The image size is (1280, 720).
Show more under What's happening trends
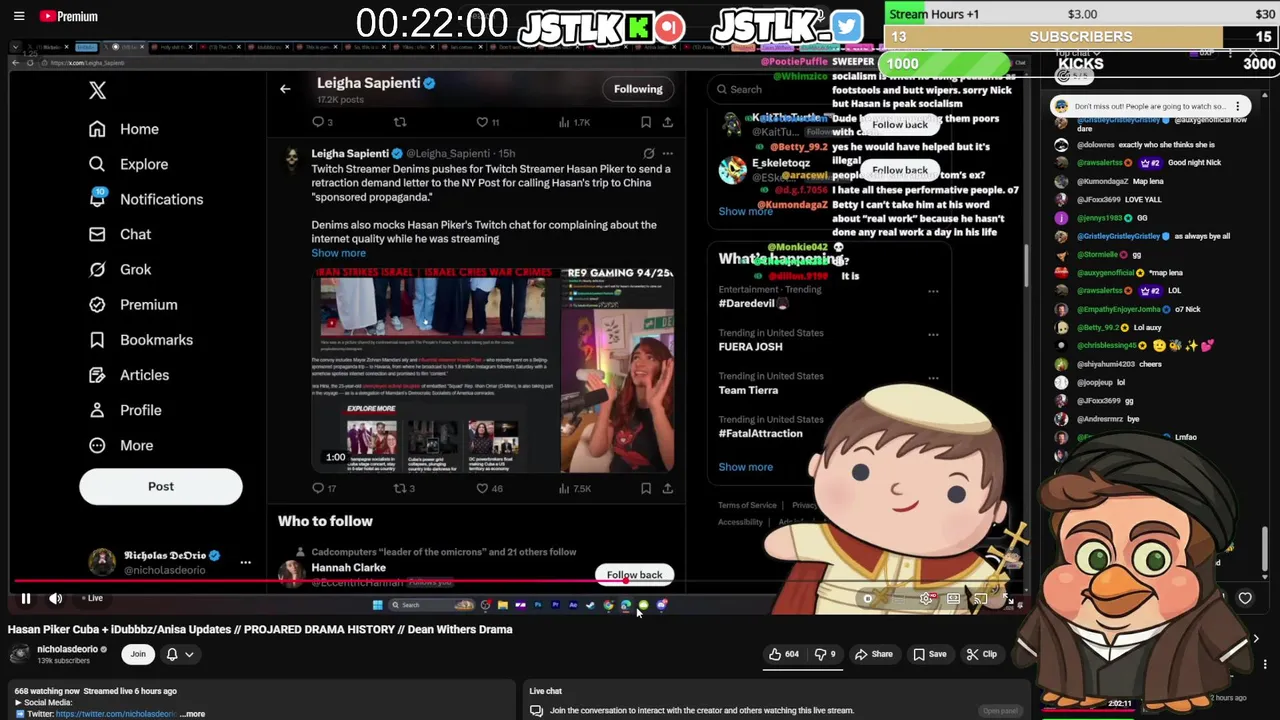click(745, 467)
